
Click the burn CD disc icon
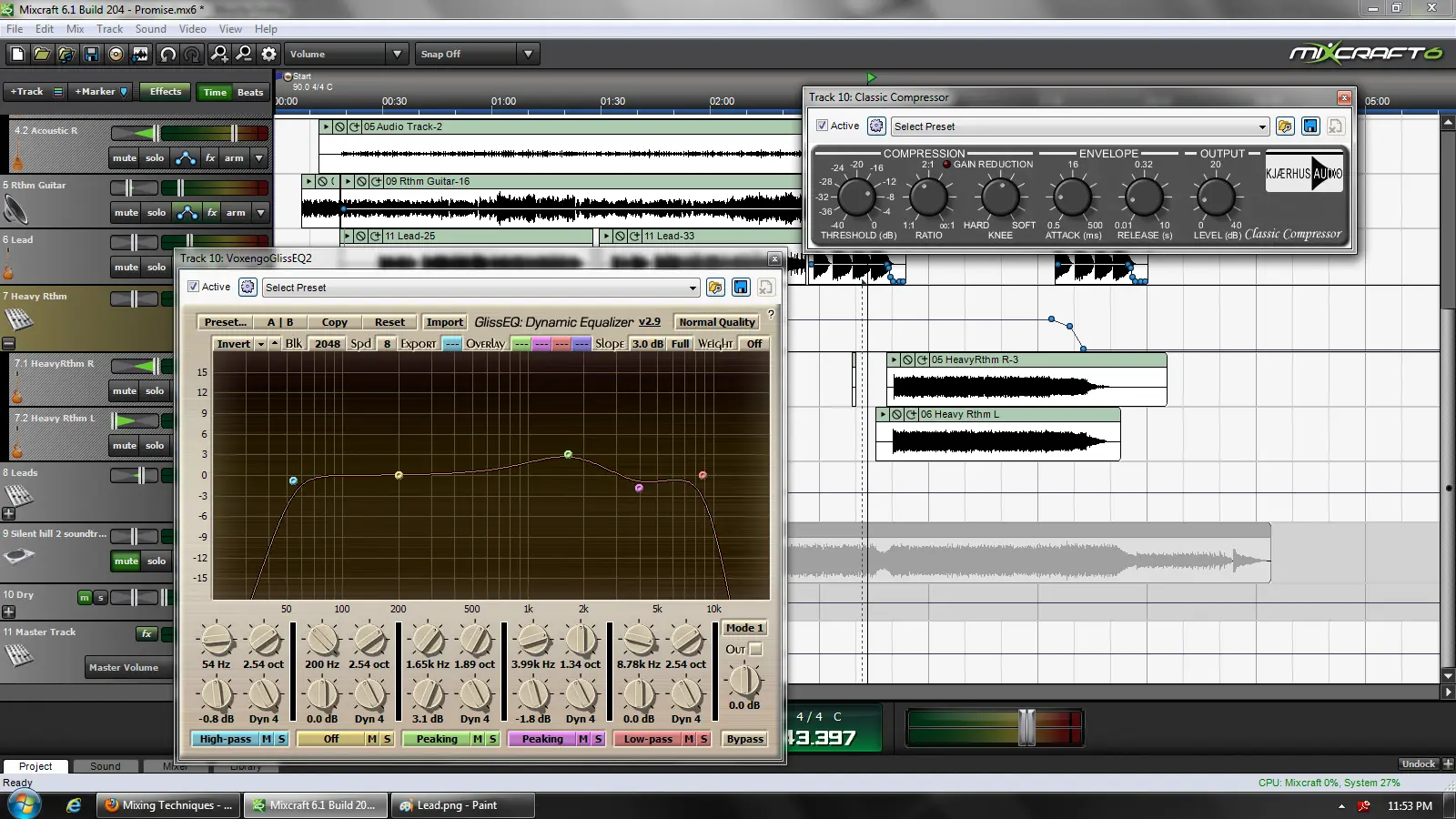(116, 54)
